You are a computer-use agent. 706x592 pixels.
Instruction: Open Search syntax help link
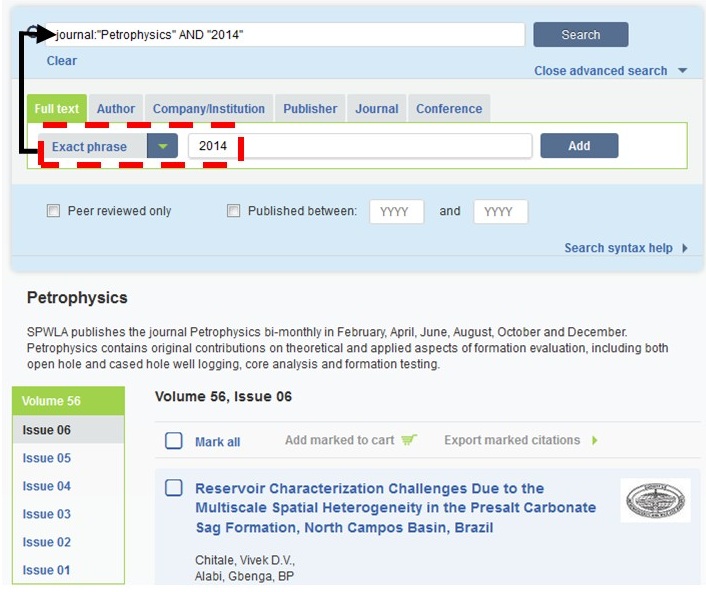pyautogui.click(x=618, y=248)
